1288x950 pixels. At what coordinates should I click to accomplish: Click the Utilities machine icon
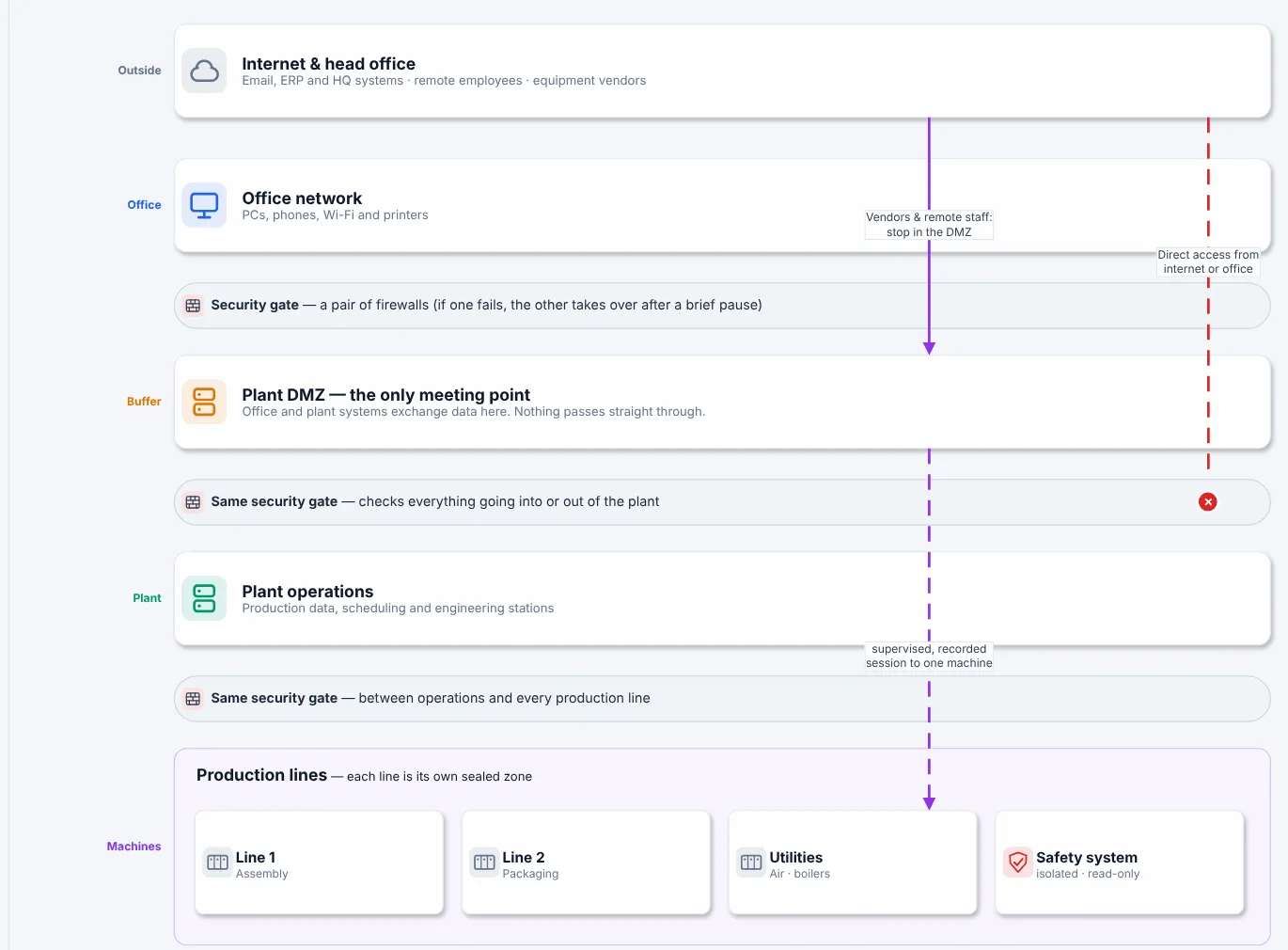[751, 862]
